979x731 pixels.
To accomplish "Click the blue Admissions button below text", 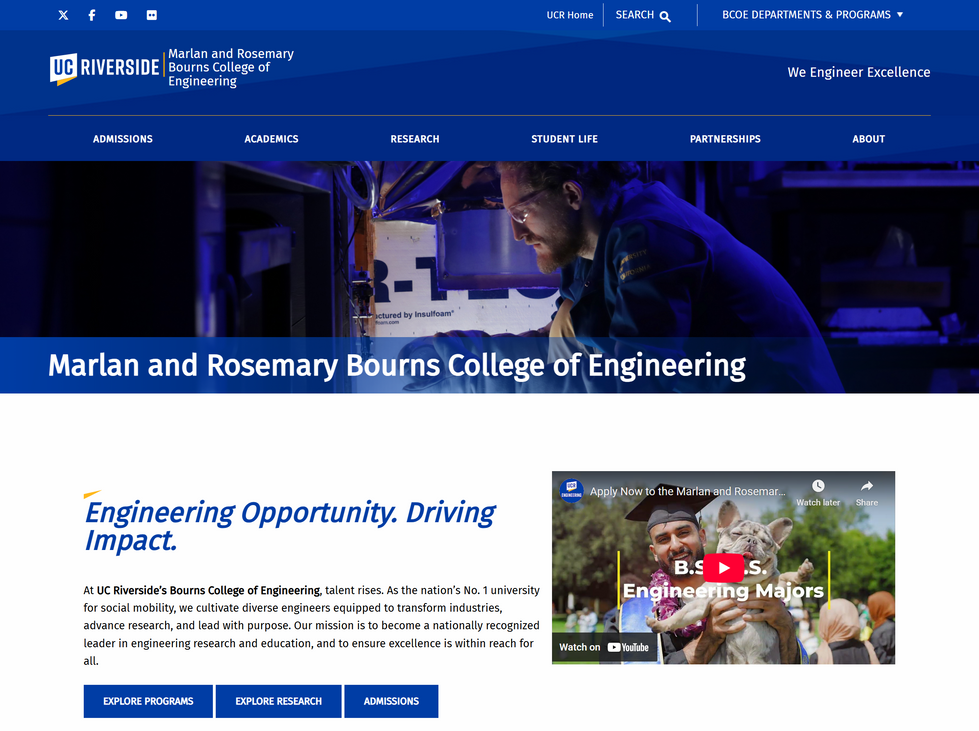I will [391, 701].
